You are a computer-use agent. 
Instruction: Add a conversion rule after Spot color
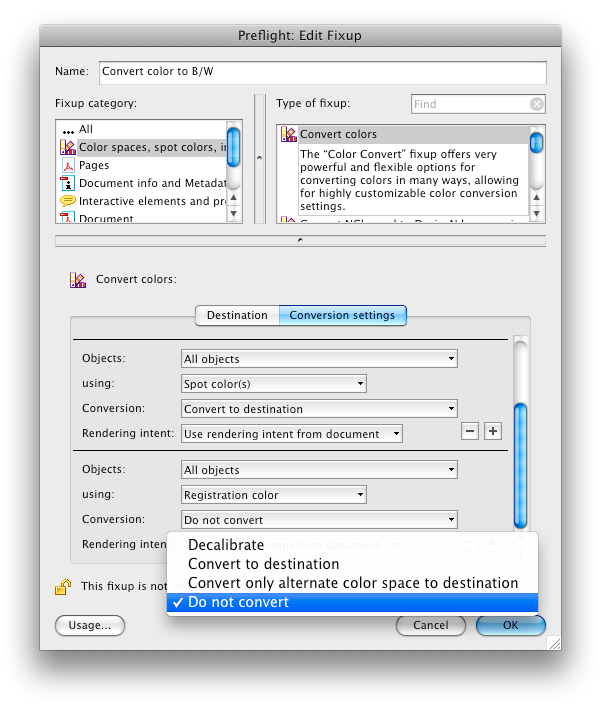[493, 431]
